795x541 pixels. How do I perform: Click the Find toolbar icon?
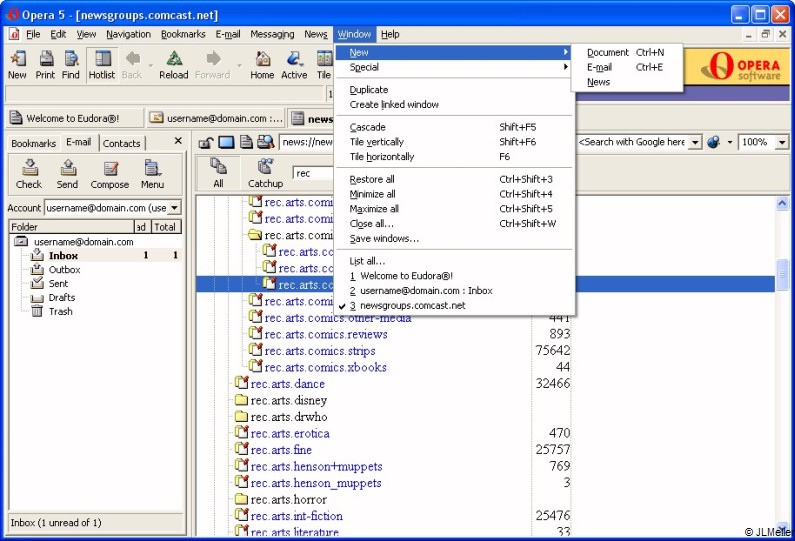coord(70,65)
